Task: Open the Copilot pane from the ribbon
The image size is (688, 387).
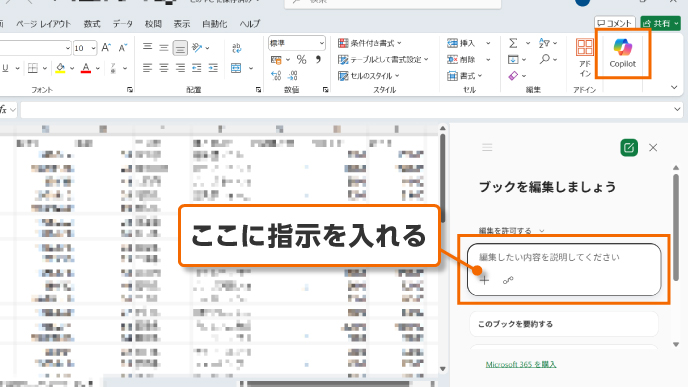Action: [x=622, y=53]
